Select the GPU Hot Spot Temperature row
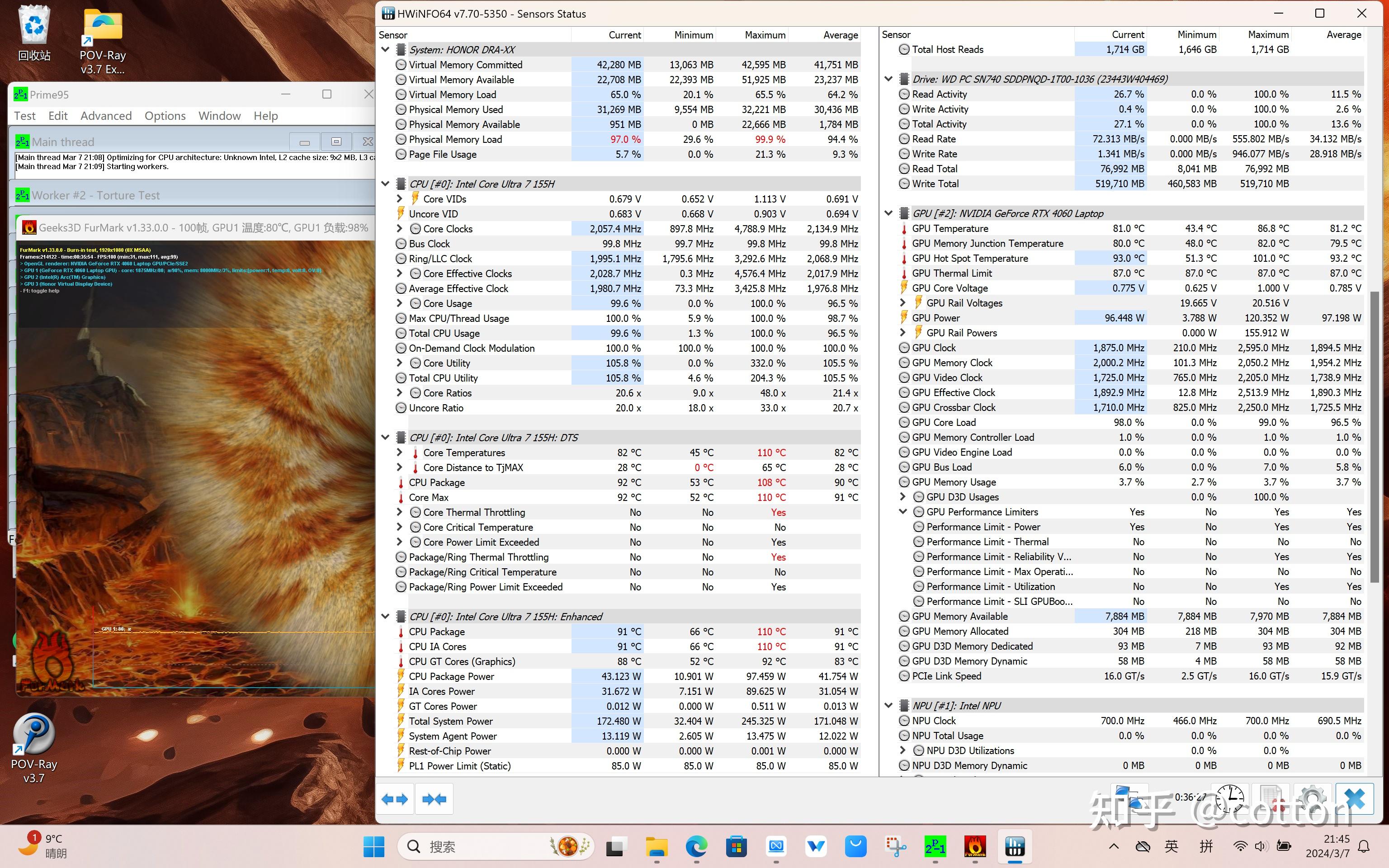The image size is (1389, 868). [x=1131, y=258]
